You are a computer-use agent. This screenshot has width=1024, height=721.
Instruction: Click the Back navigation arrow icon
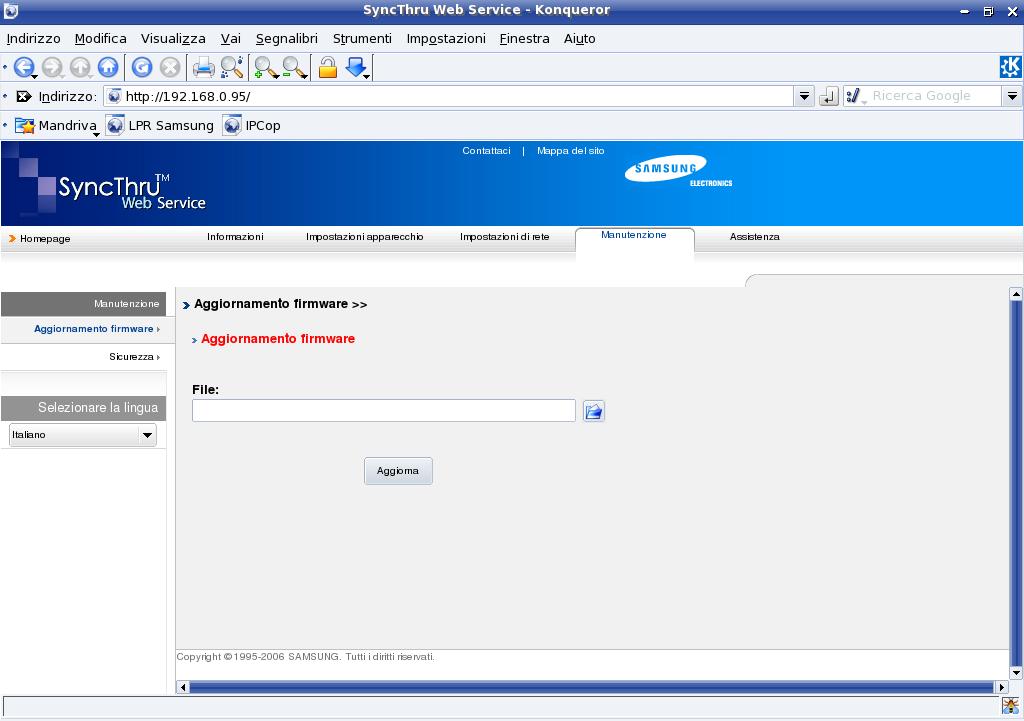(x=22, y=67)
